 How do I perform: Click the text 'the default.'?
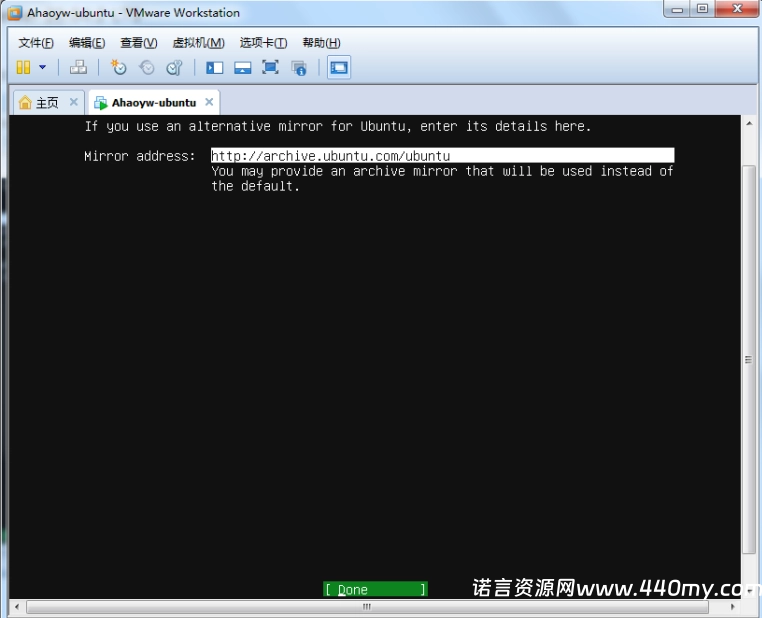point(256,186)
